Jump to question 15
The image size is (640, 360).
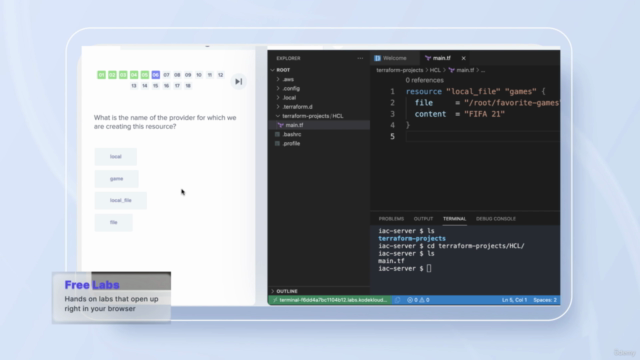156,86
